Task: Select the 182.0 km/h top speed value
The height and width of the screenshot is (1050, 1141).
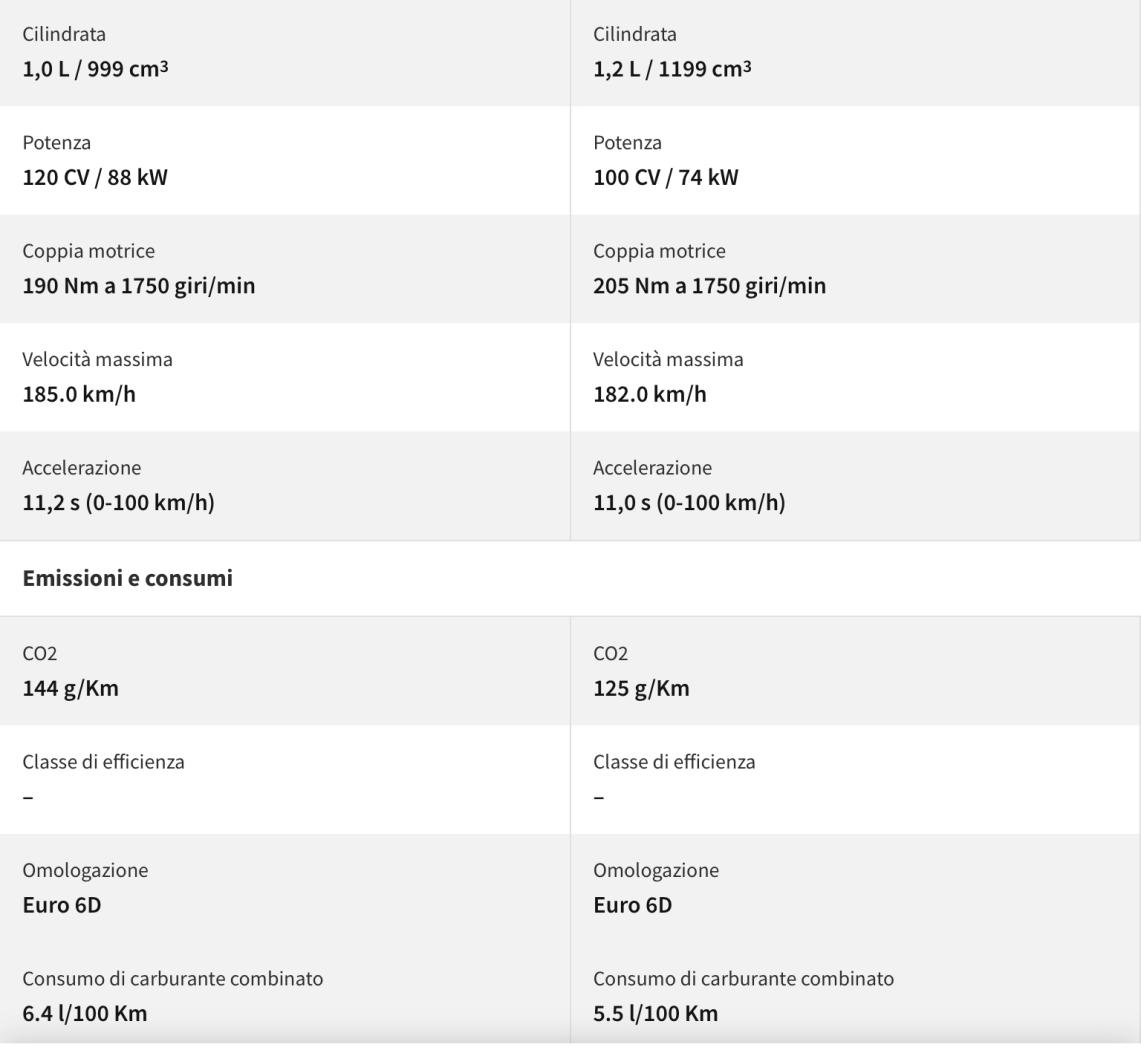Action: pos(650,394)
